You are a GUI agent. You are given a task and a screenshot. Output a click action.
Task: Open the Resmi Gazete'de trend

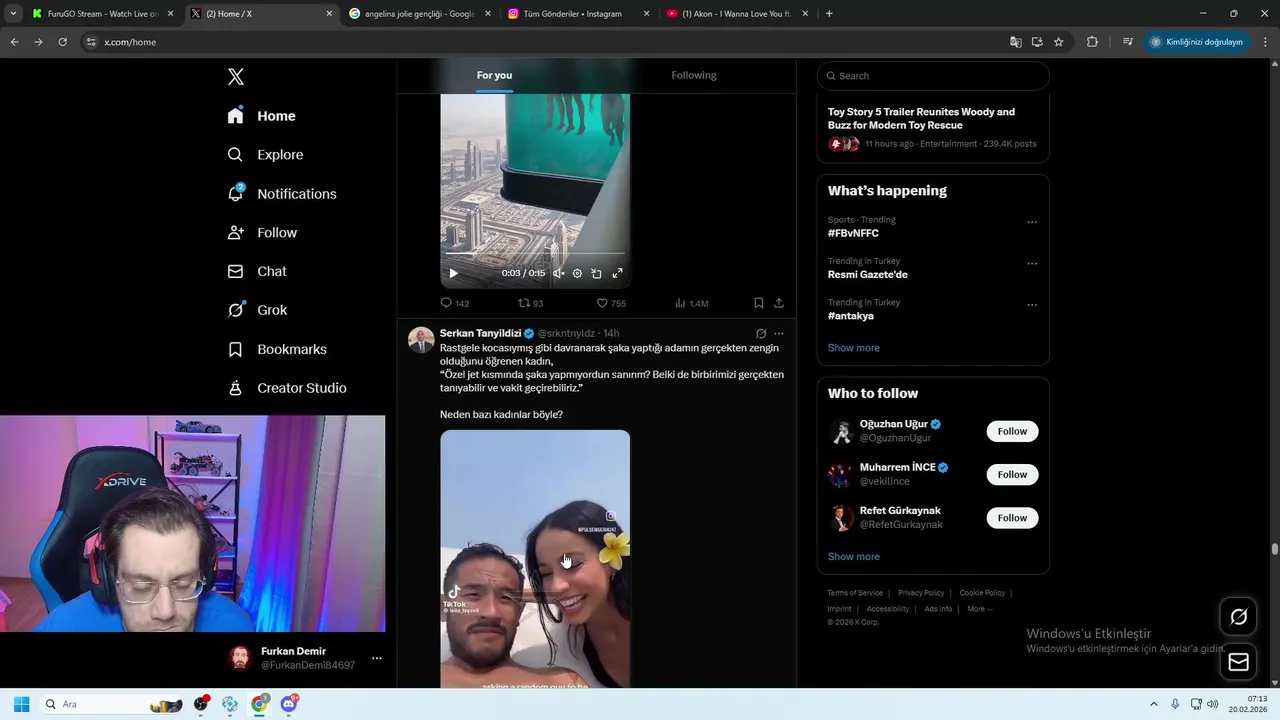[x=868, y=274]
